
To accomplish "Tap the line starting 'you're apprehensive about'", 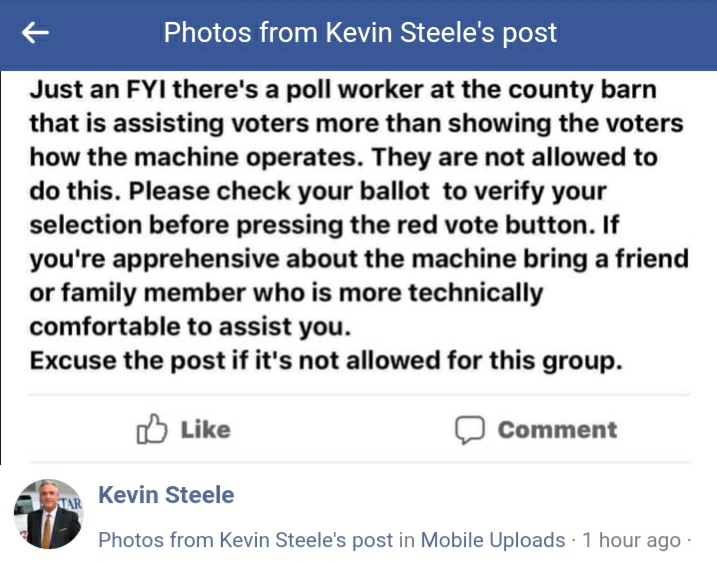I will tap(359, 259).
